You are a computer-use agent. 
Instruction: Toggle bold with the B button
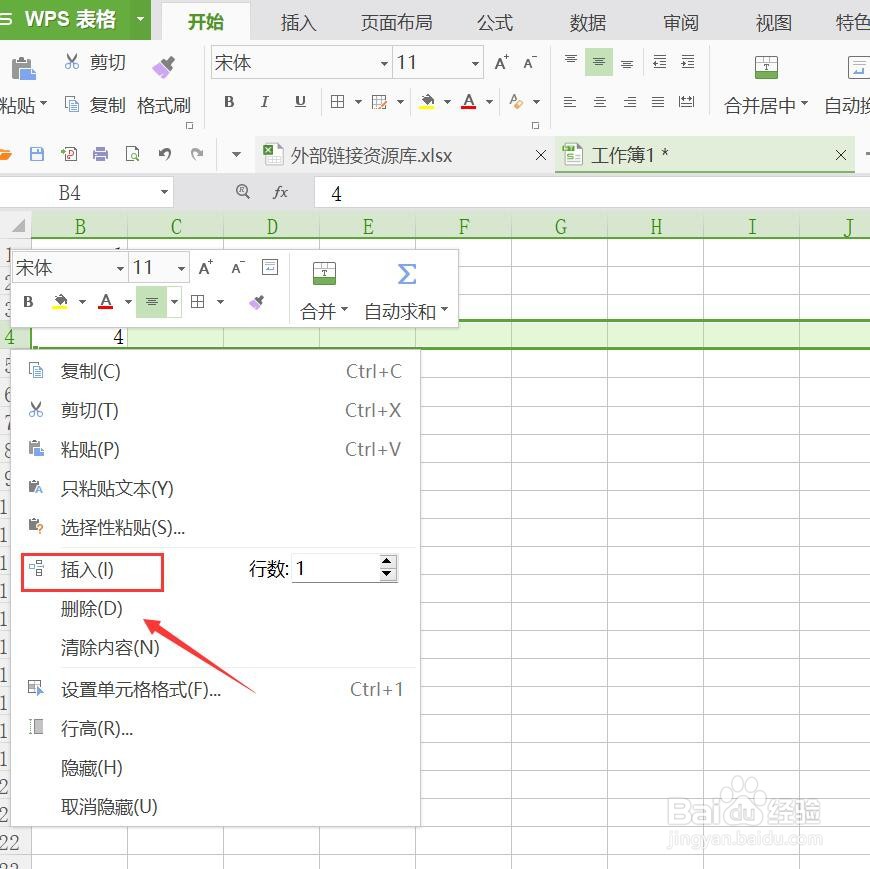228,101
